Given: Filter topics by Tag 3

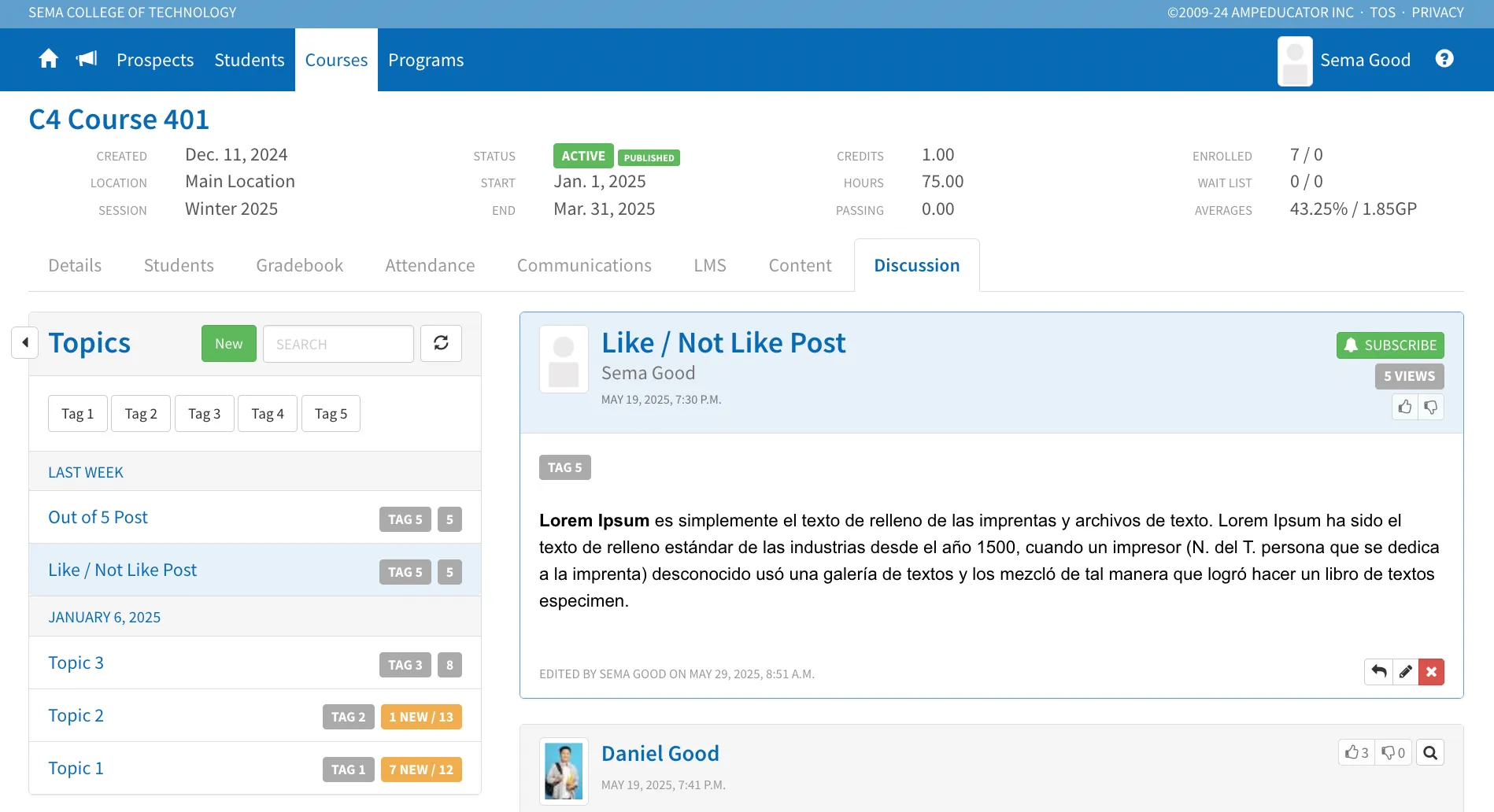Looking at the screenshot, I should pos(205,413).
